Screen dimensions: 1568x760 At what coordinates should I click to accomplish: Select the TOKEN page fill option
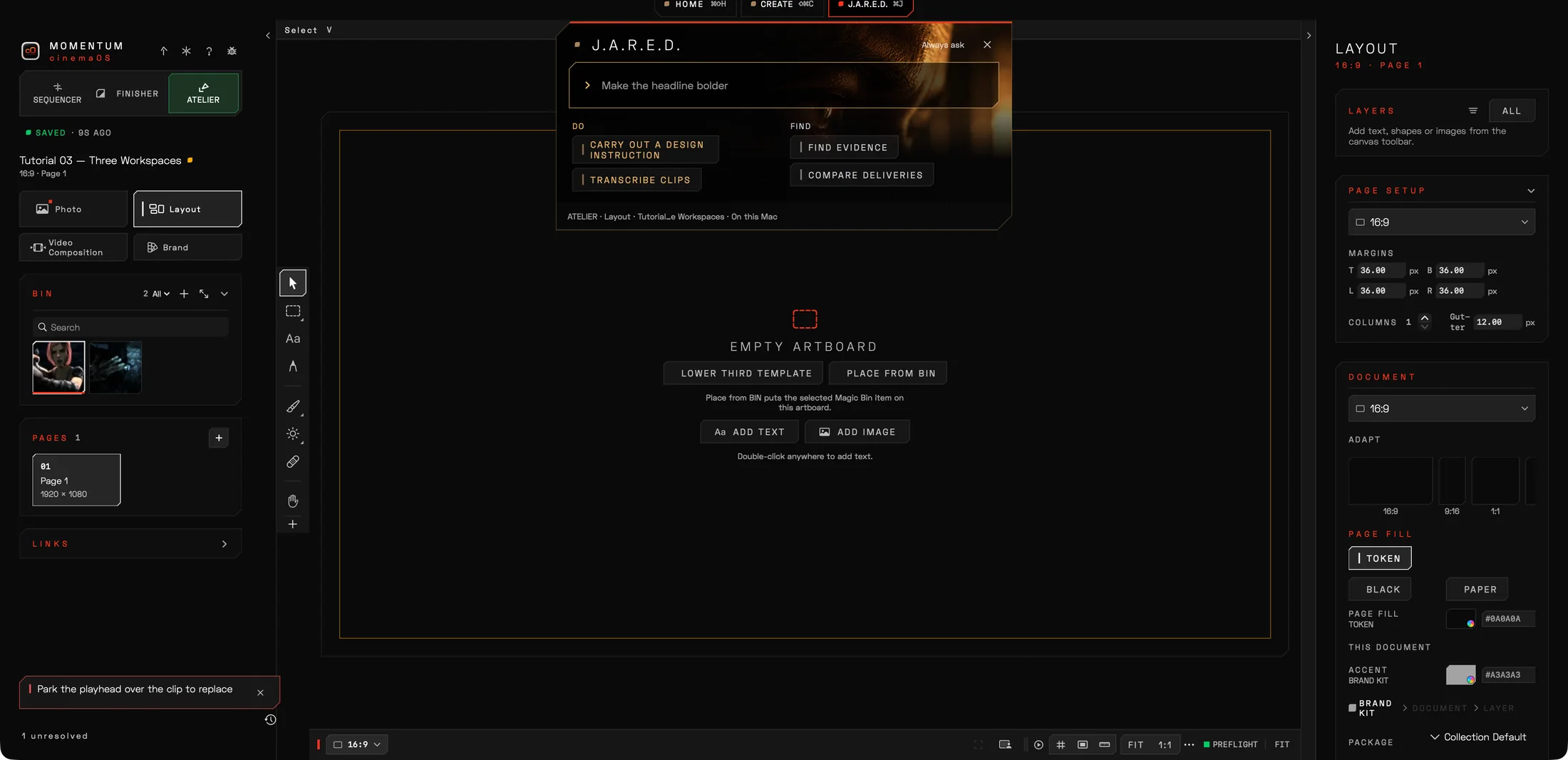pyautogui.click(x=1380, y=558)
